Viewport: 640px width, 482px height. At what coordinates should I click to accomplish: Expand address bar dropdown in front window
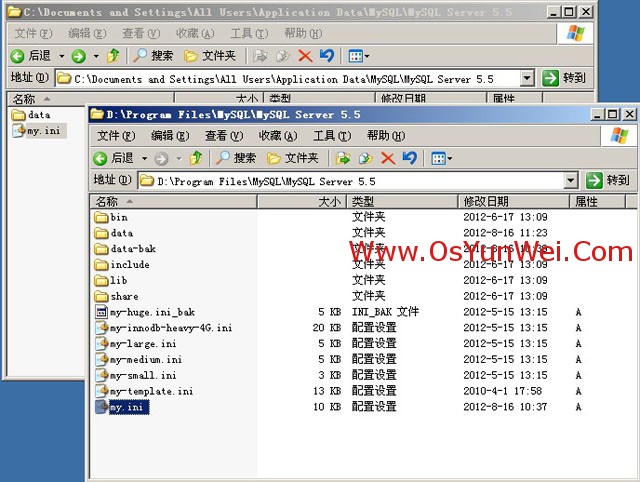[x=571, y=180]
